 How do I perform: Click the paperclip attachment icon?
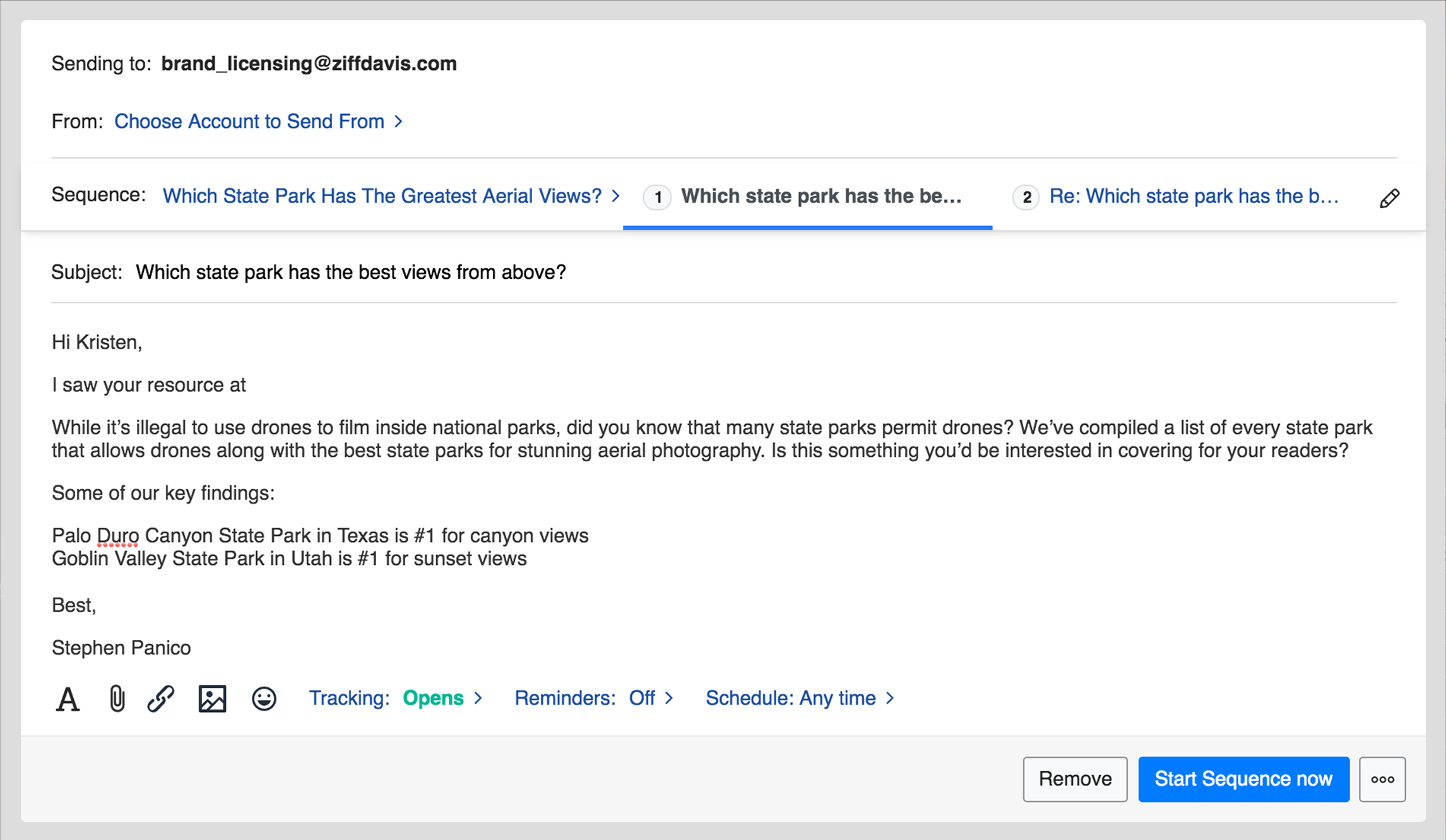[117, 699]
